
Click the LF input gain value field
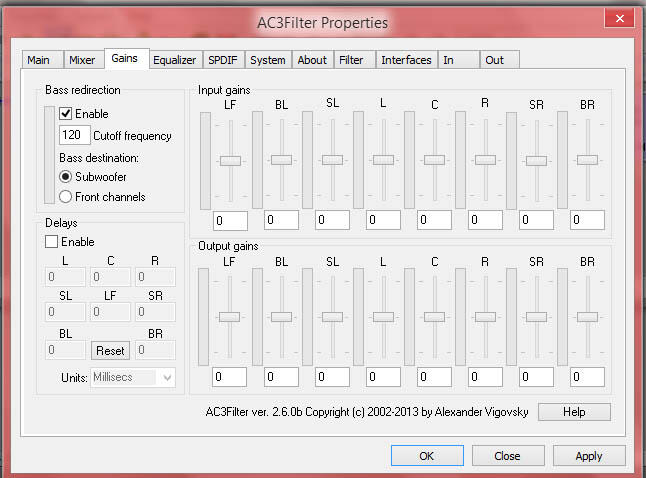(x=230, y=221)
